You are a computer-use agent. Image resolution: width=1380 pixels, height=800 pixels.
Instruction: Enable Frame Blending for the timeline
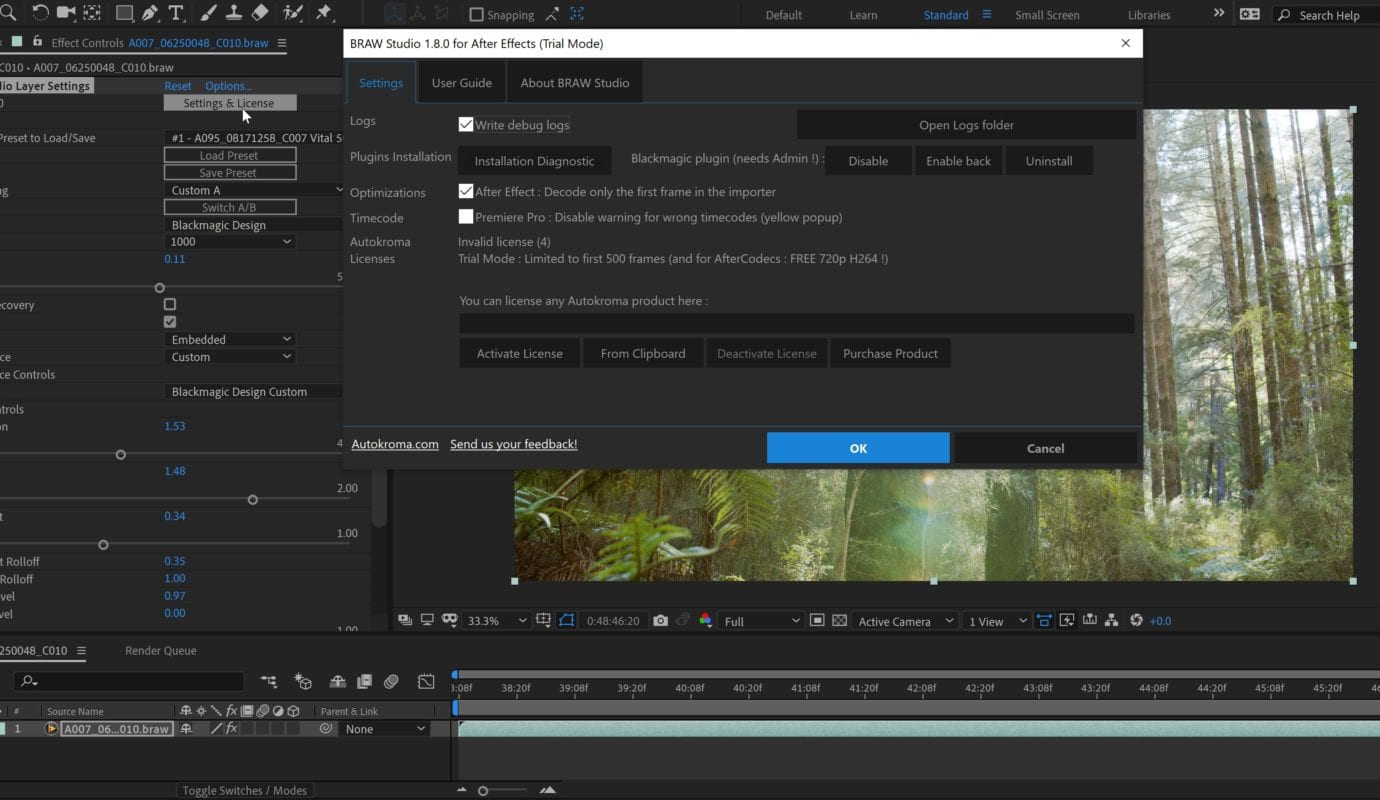pos(365,681)
